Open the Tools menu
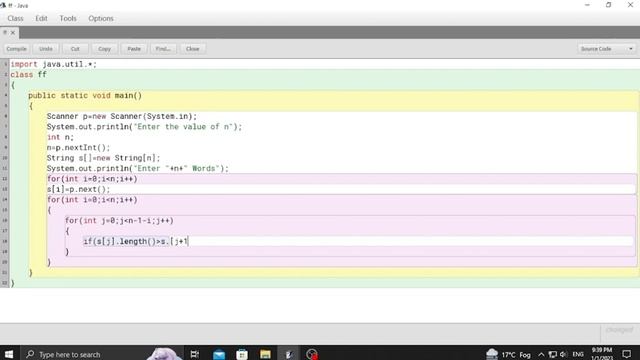Image resolution: width=640 pixels, height=360 pixels. click(68, 18)
